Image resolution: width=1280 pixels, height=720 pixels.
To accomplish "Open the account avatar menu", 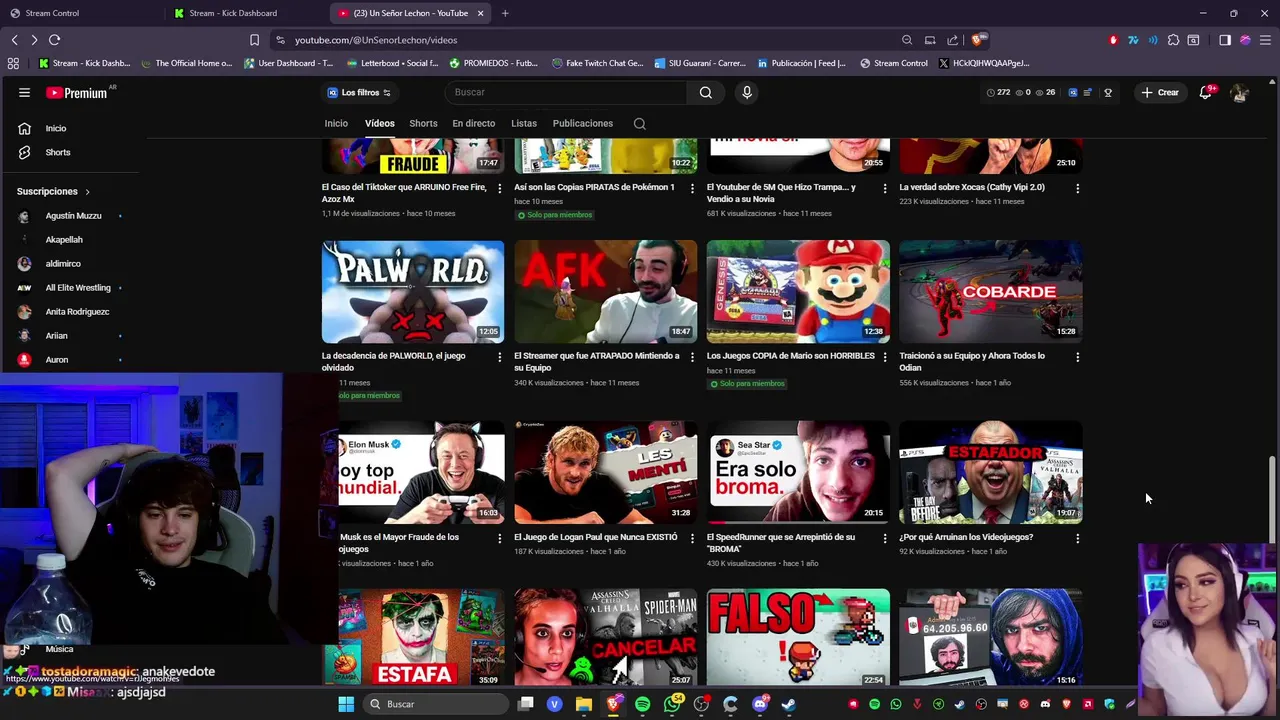I will coord(1239,92).
